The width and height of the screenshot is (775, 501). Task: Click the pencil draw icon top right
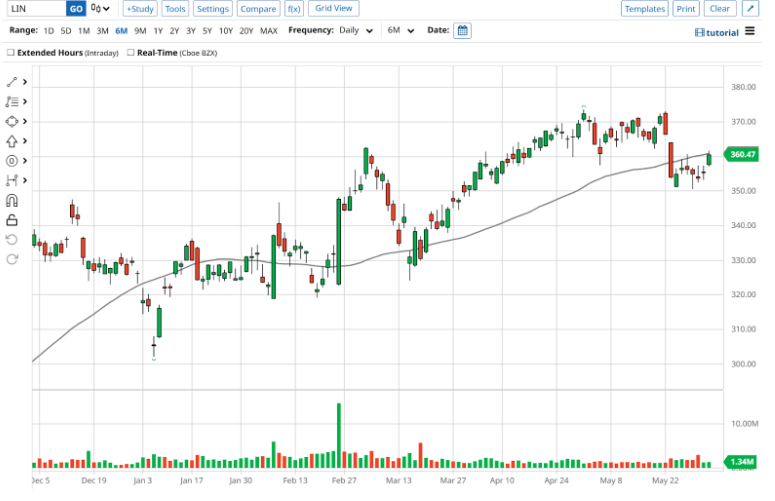pos(750,9)
